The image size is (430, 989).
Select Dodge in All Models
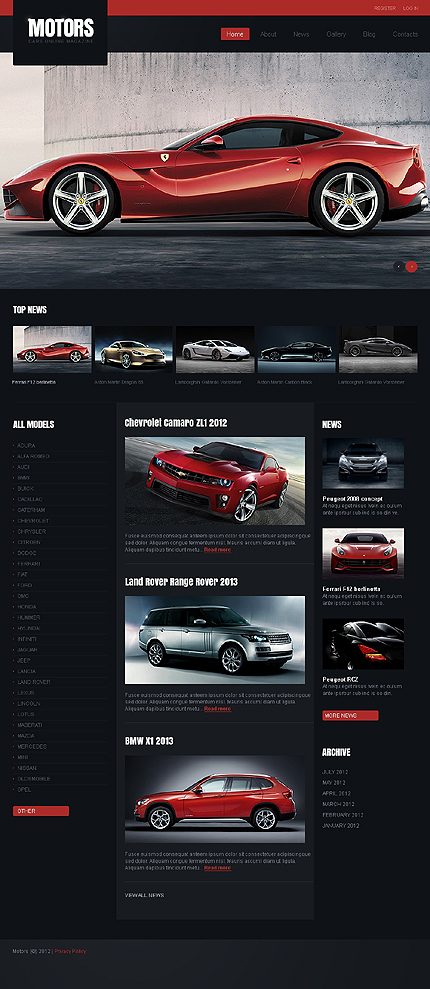coord(26,553)
